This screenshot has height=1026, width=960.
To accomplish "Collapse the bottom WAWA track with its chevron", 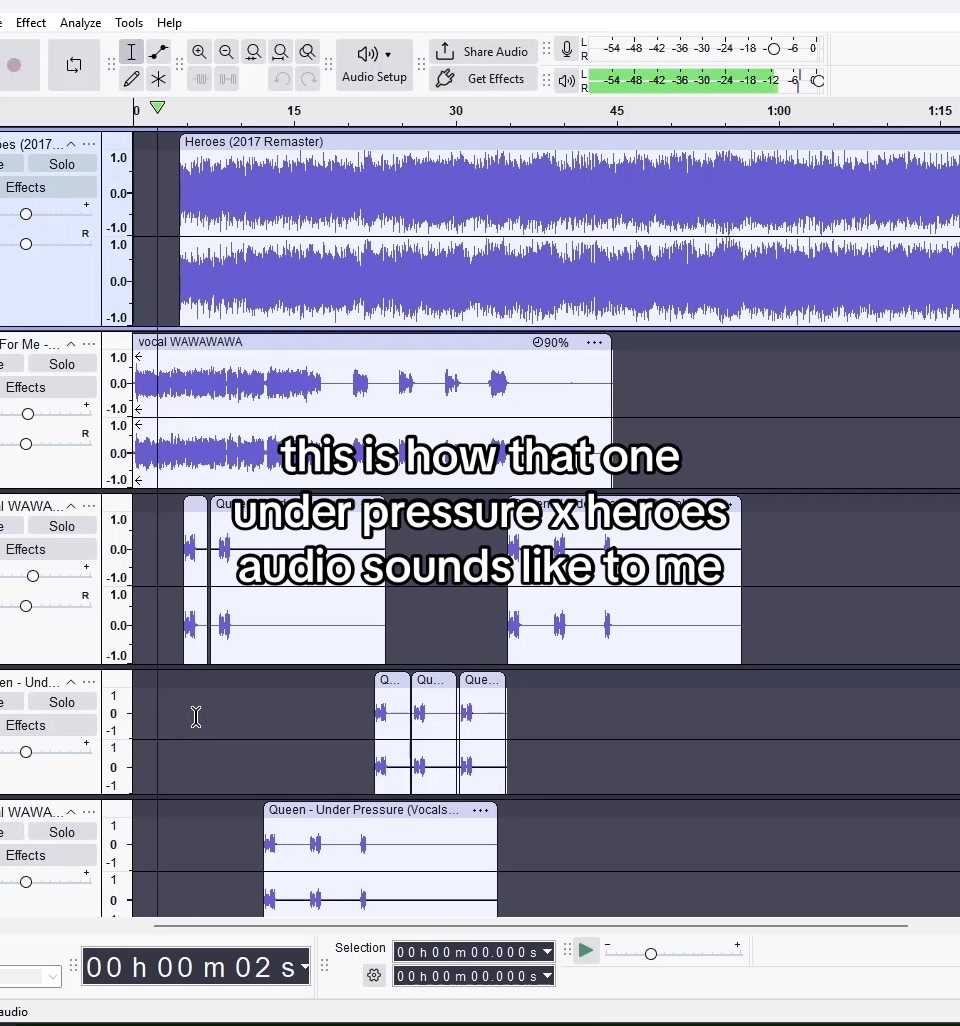I will tap(71, 812).
